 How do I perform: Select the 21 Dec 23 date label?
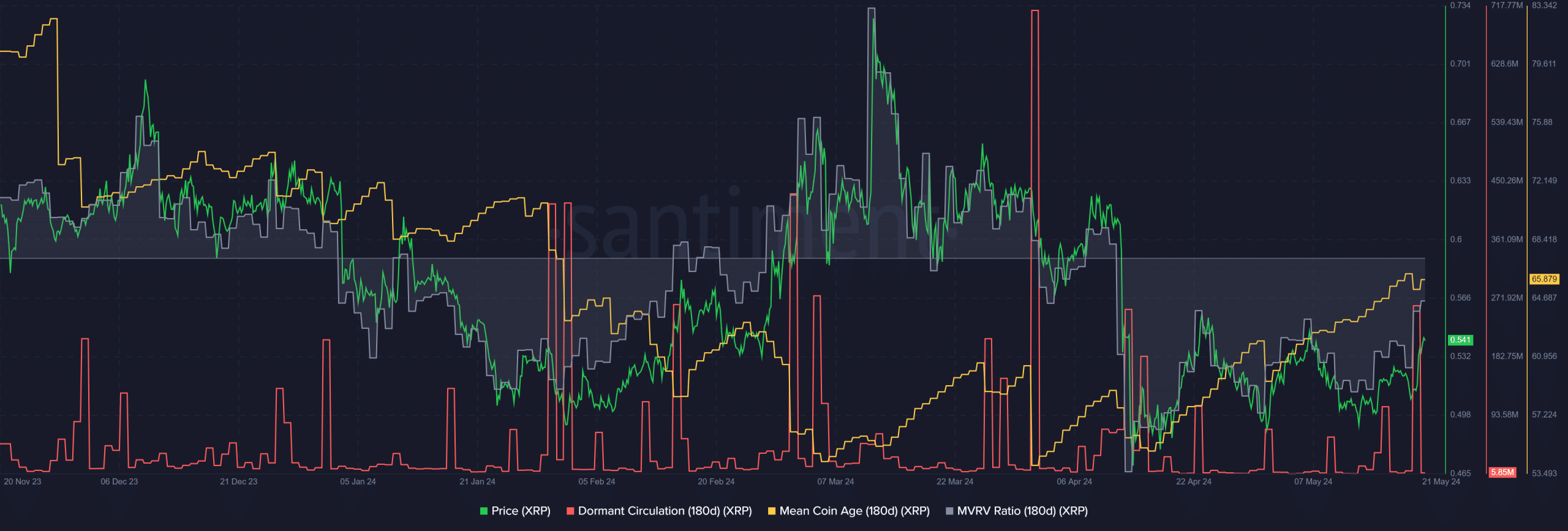tap(239, 481)
